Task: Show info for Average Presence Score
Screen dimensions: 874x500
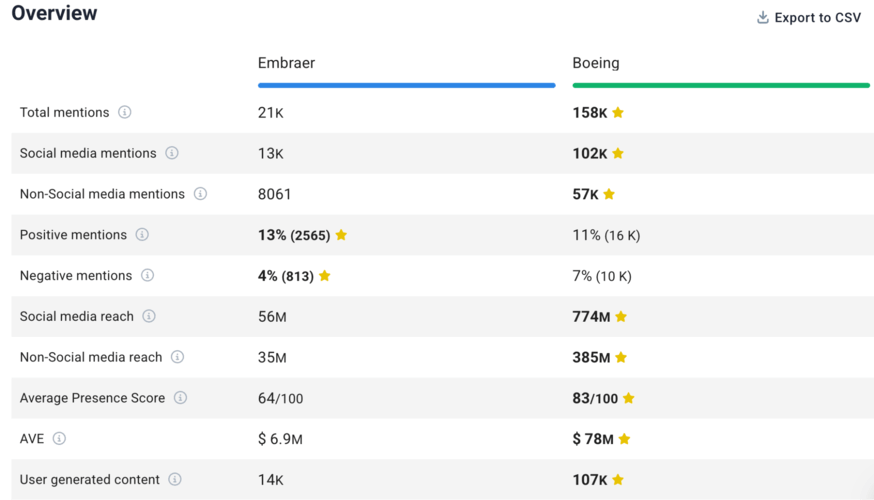Action: pyautogui.click(x=180, y=397)
